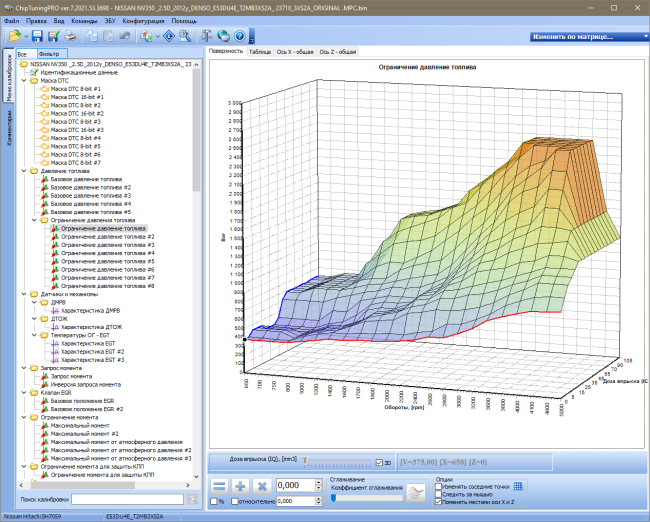The image size is (650, 522).
Task: Disable 'Поменять местами оси X и Z' checkbox
Action: pos(439,502)
